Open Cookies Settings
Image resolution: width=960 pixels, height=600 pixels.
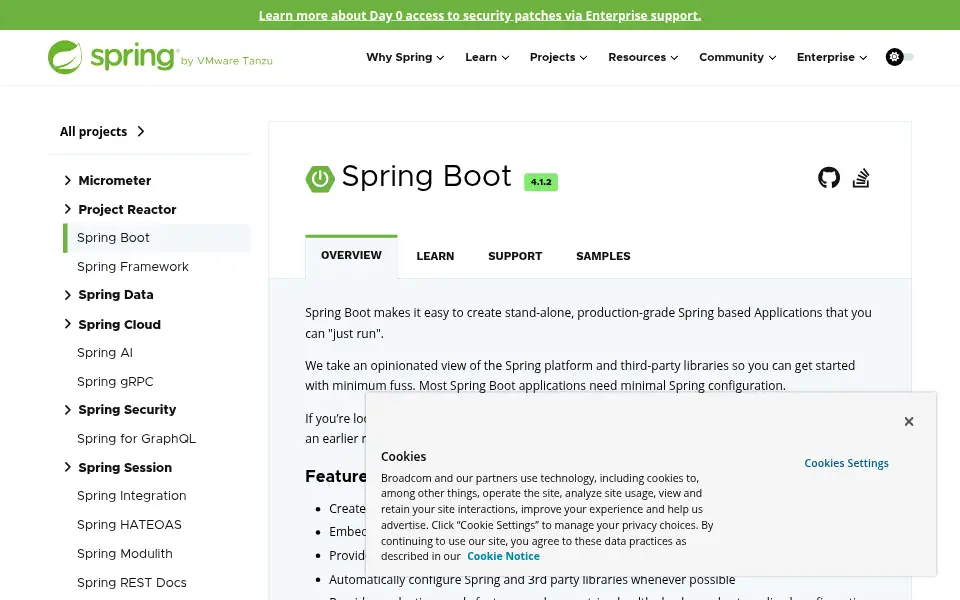(x=846, y=463)
